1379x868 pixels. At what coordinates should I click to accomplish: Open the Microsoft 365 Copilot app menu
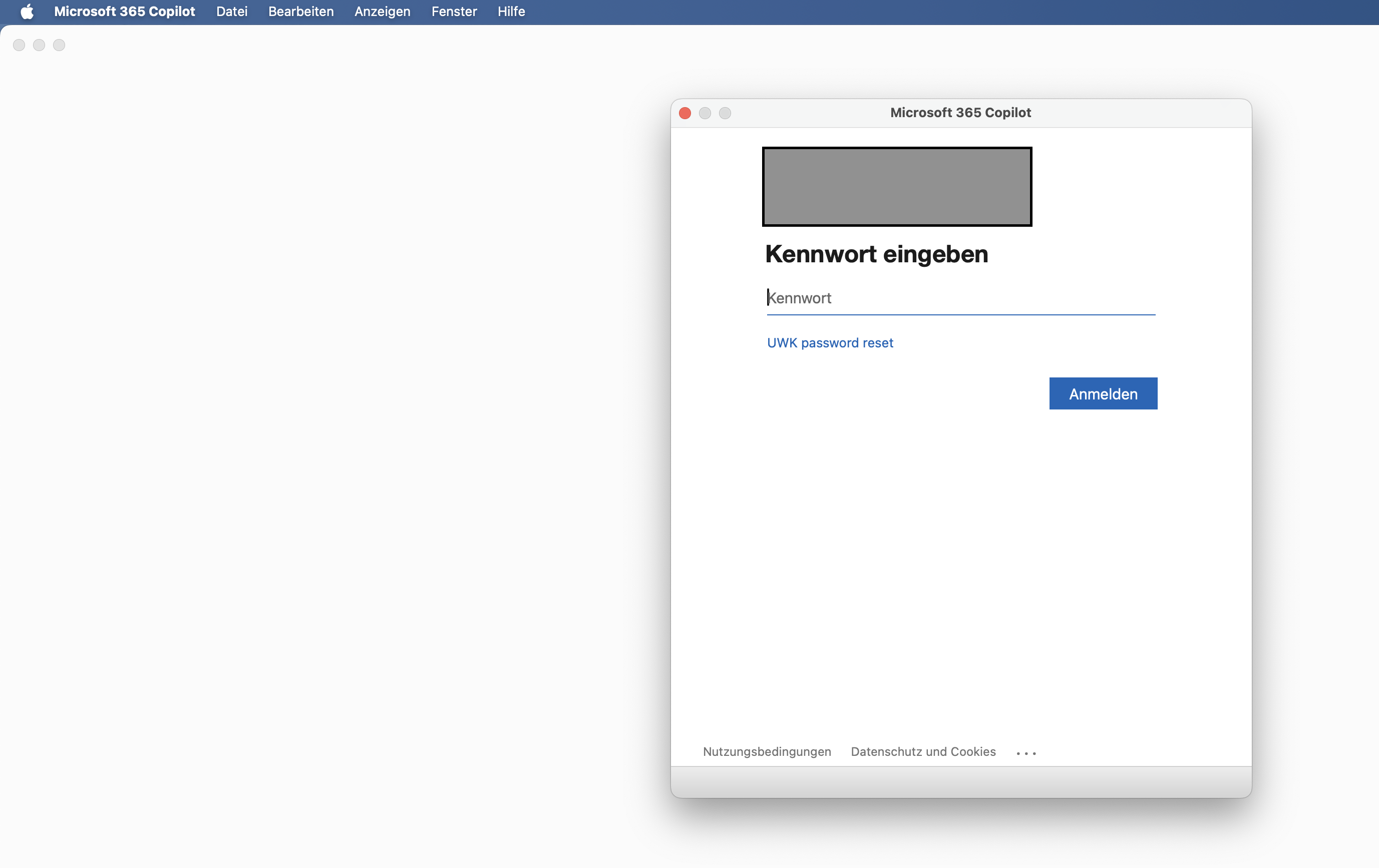click(124, 12)
